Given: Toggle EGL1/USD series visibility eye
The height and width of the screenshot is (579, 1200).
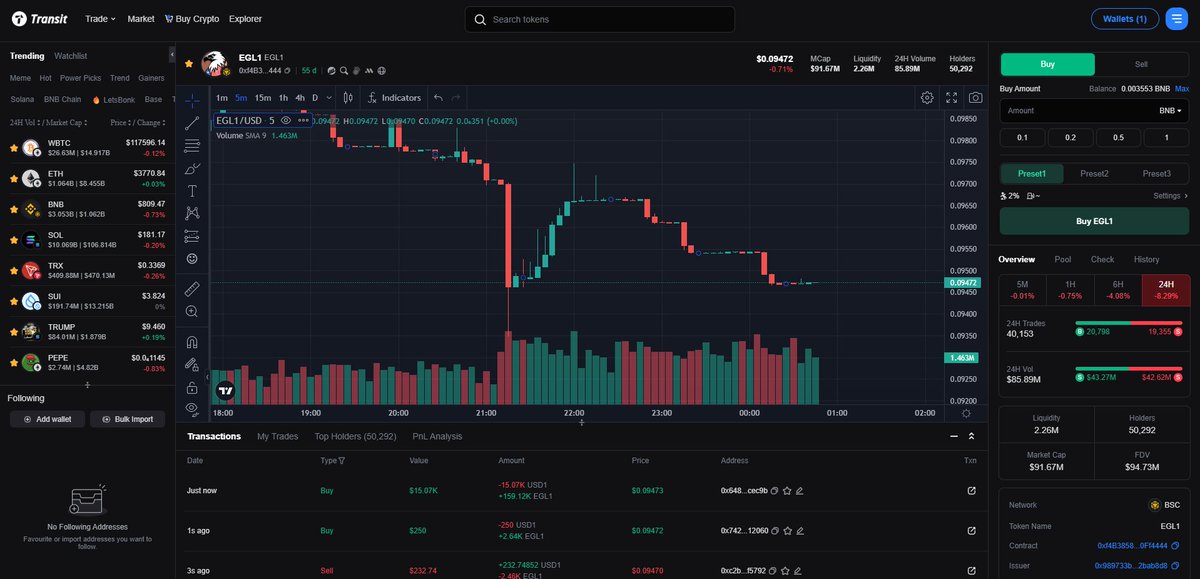Looking at the screenshot, I should click(286, 120).
